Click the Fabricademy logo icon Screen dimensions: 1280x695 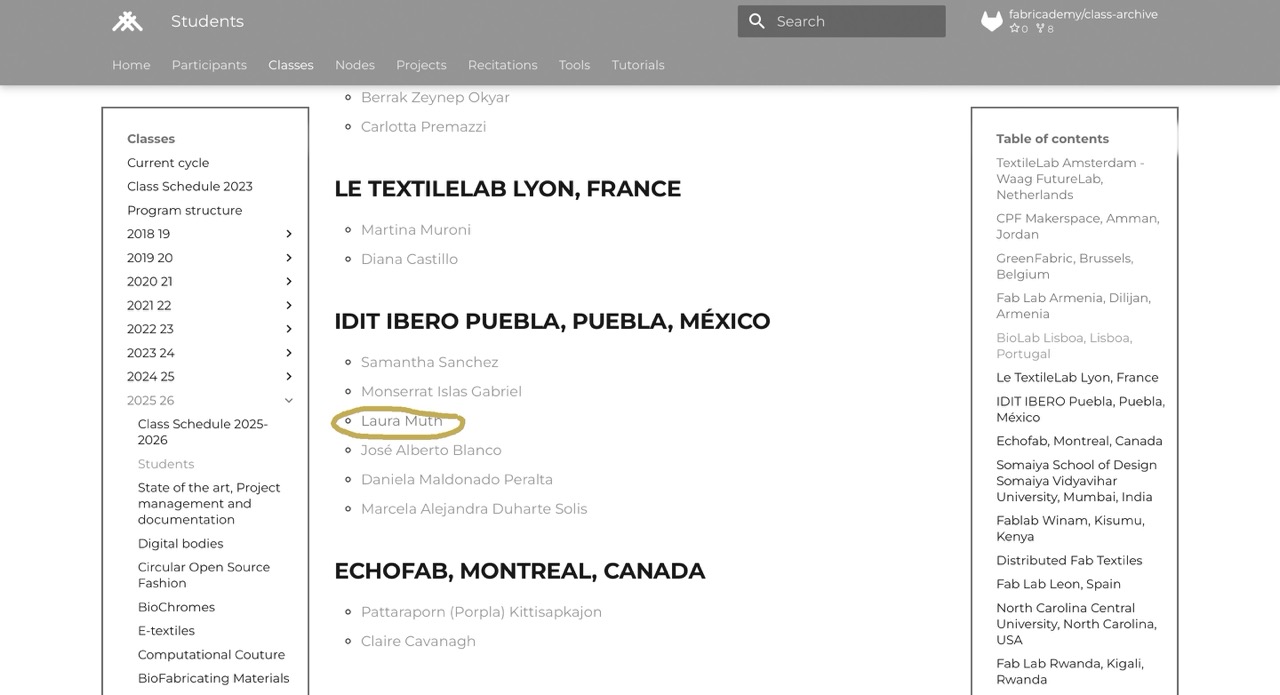127,22
